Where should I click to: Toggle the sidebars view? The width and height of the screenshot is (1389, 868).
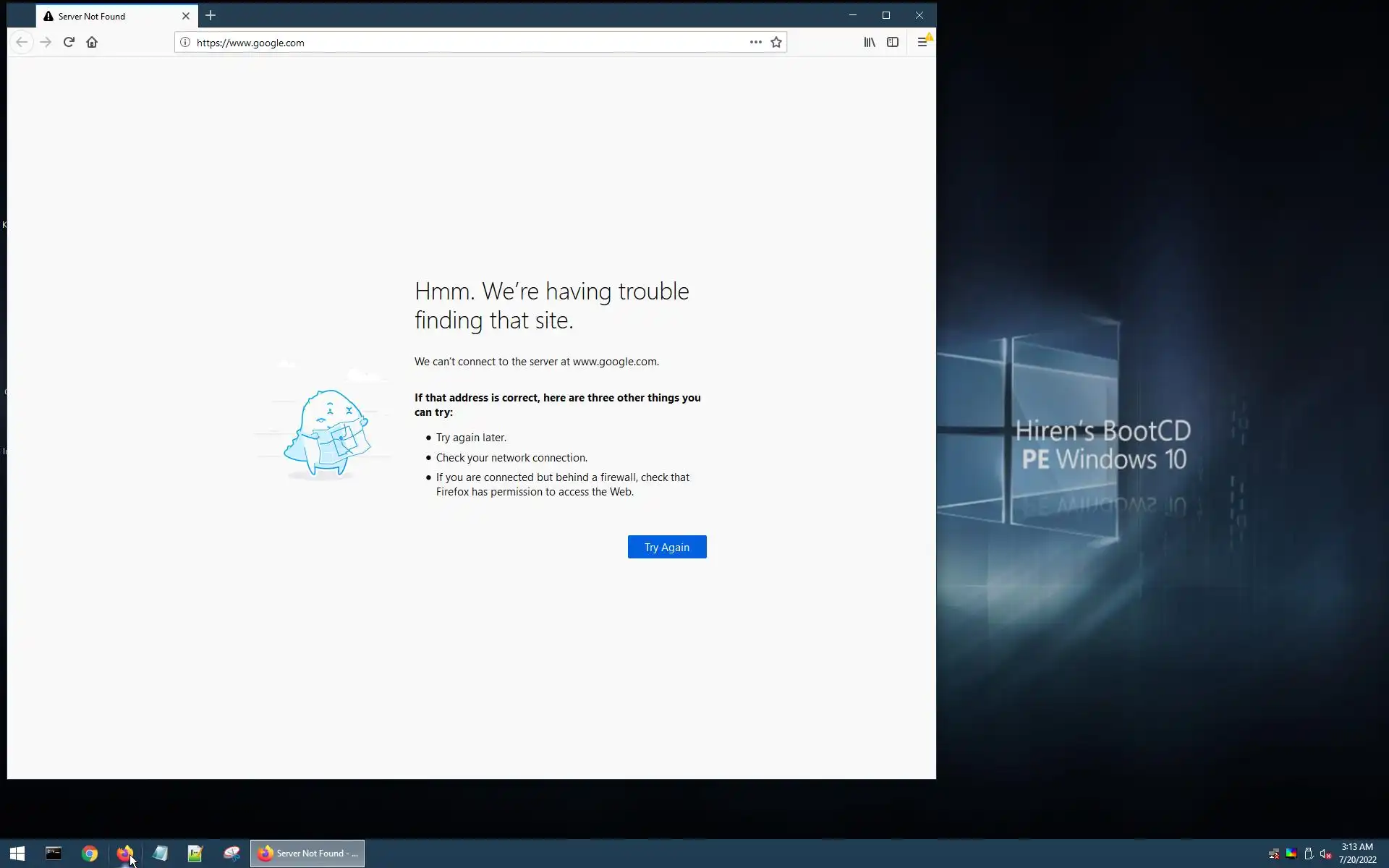(893, 42)
